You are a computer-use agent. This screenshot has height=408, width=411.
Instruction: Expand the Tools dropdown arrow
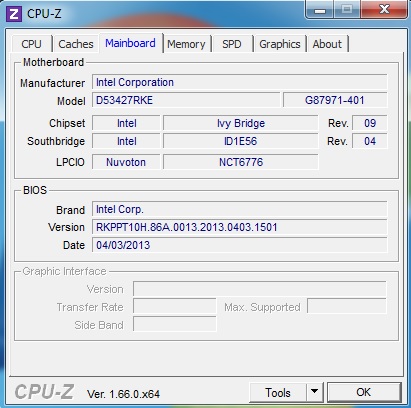pos(314,392)
